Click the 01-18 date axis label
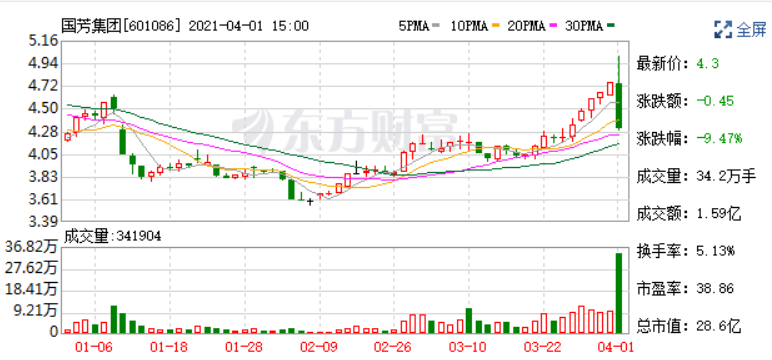Viewport: 772px width, 360px height. [x=170, y=347]
